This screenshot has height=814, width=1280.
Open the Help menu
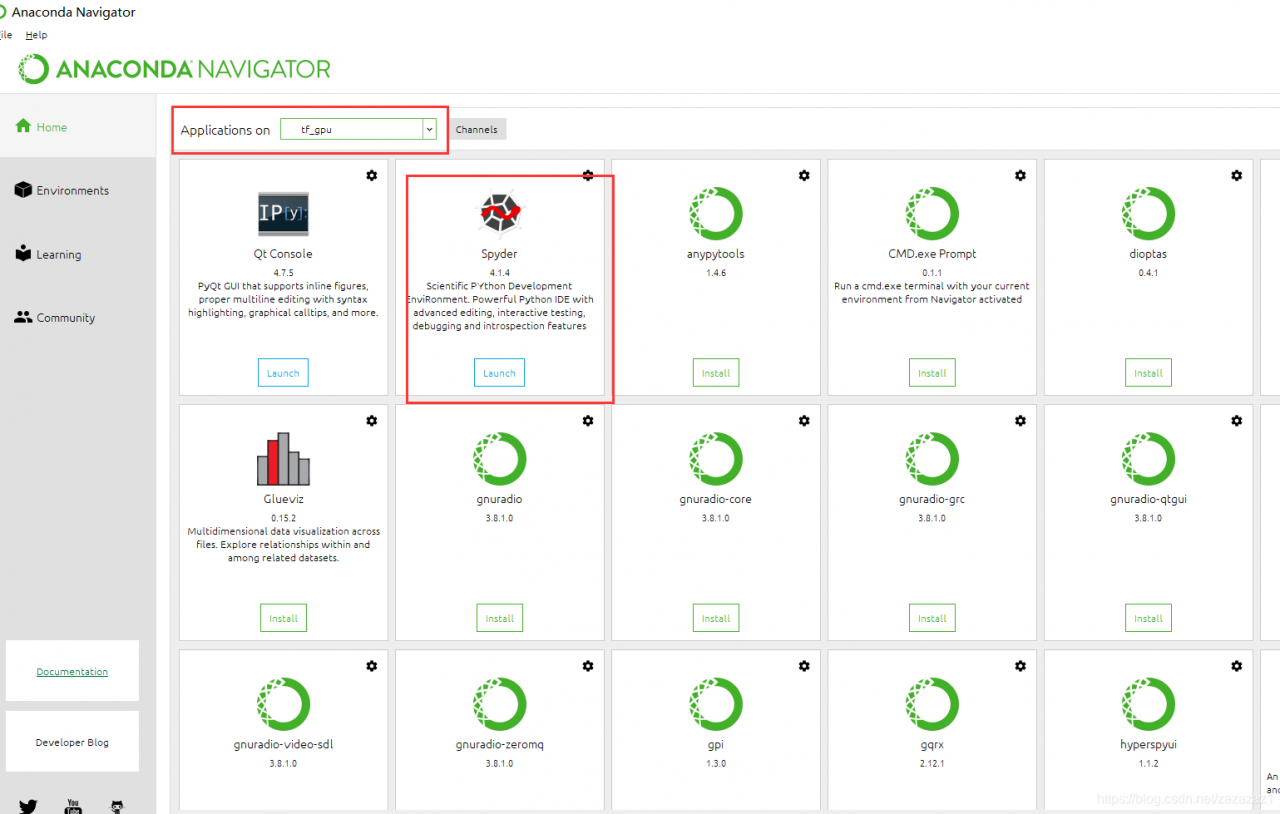pos(36,35)
